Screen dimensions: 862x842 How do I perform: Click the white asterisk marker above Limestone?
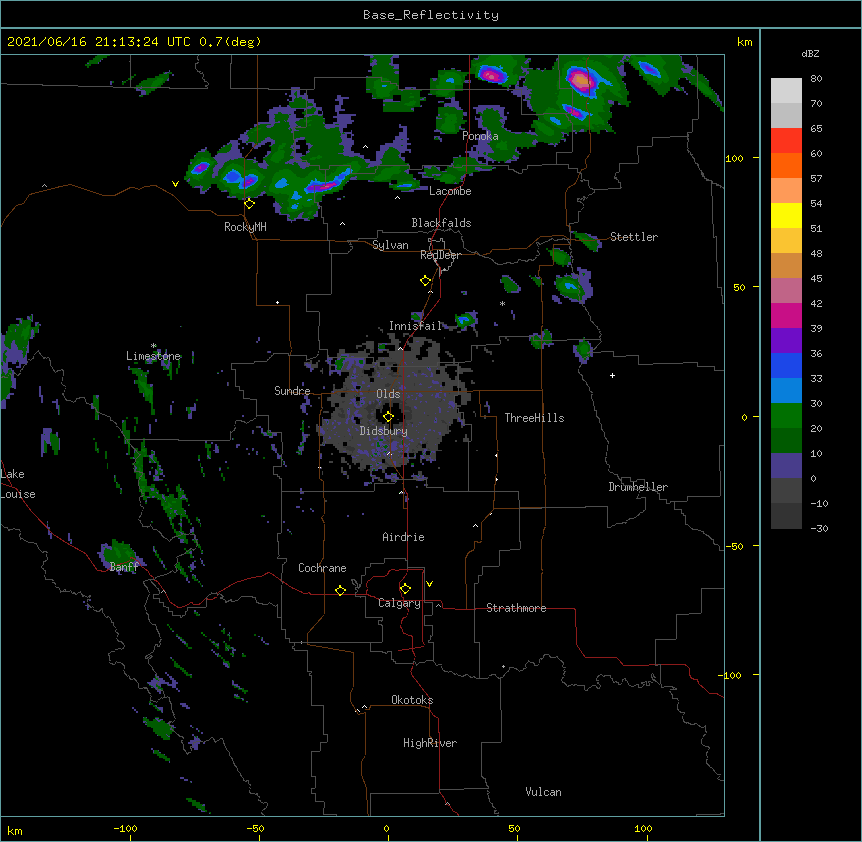tap(153, 346)
